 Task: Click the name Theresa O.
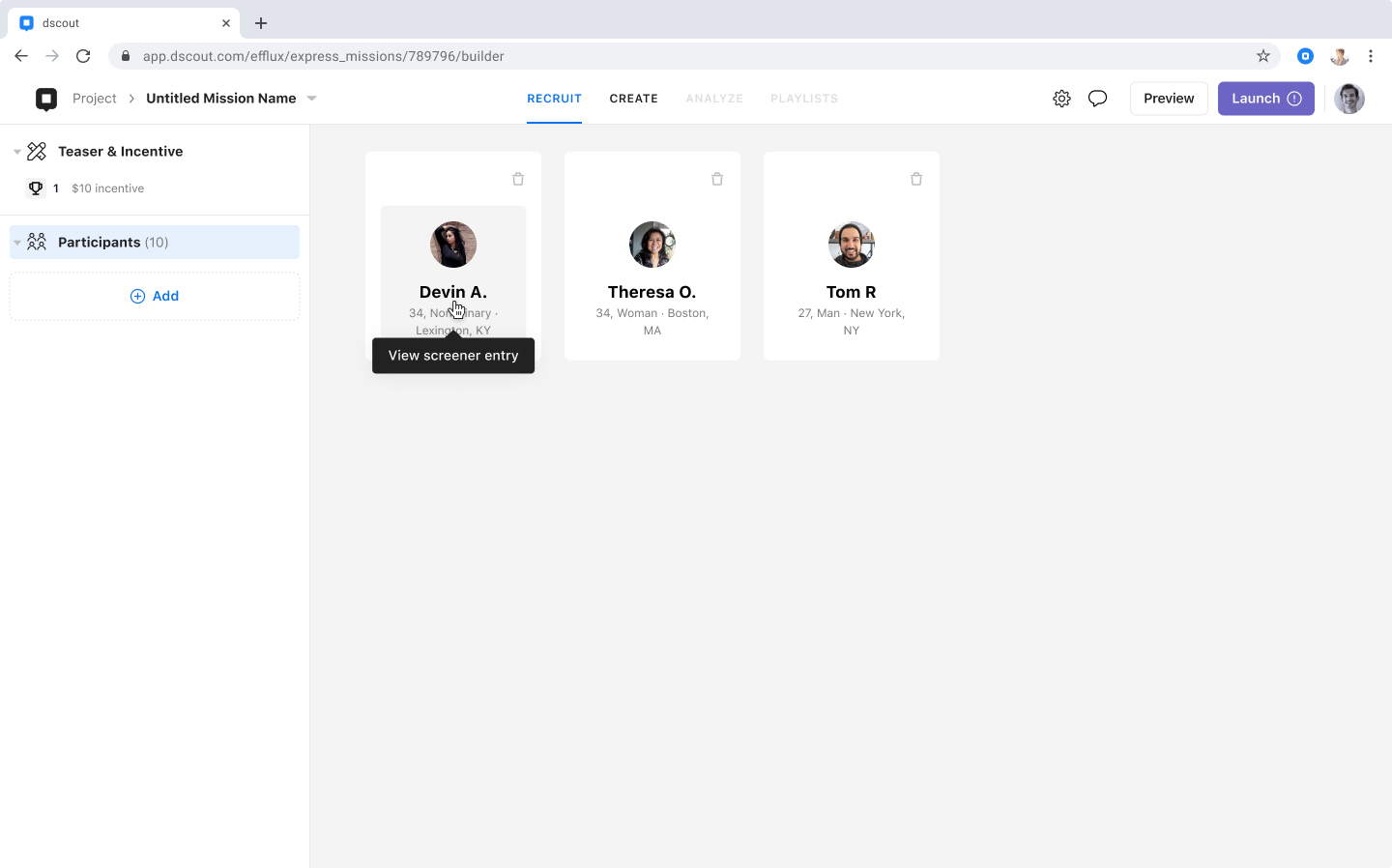(652, 292)
